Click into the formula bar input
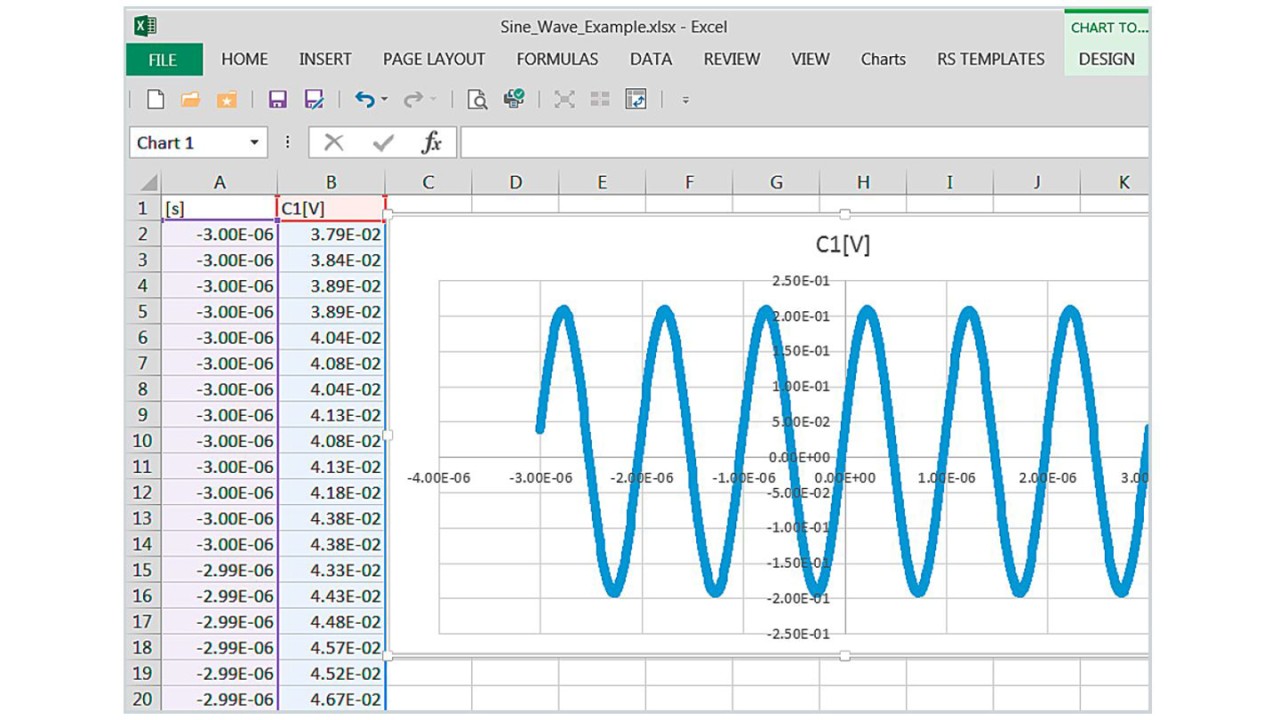The width and height of the screenshot is (1280, 720). [804, 143]
